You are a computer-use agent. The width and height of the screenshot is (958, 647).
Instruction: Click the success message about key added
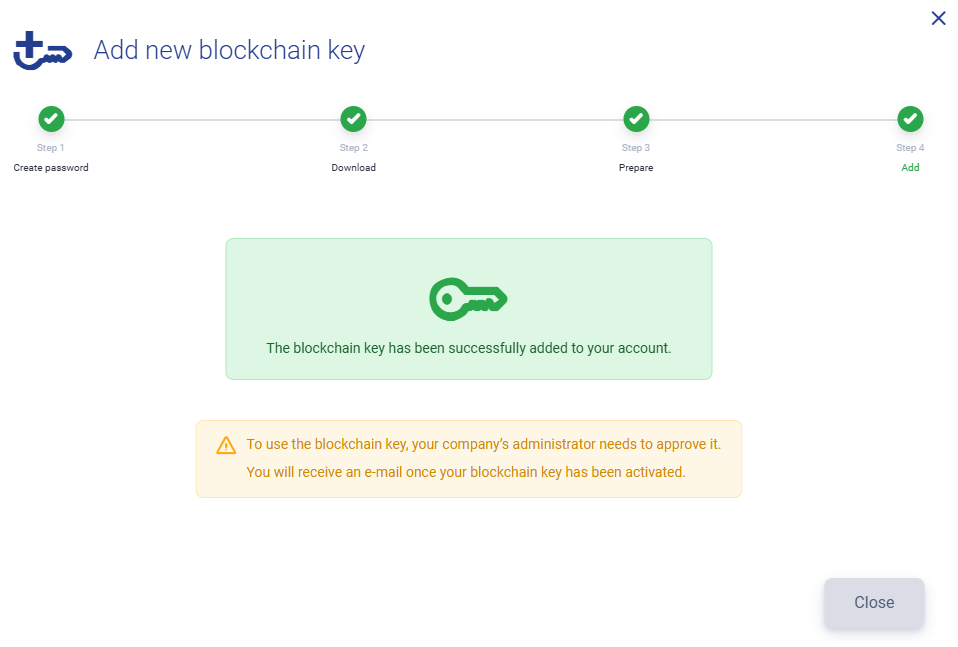469,348
